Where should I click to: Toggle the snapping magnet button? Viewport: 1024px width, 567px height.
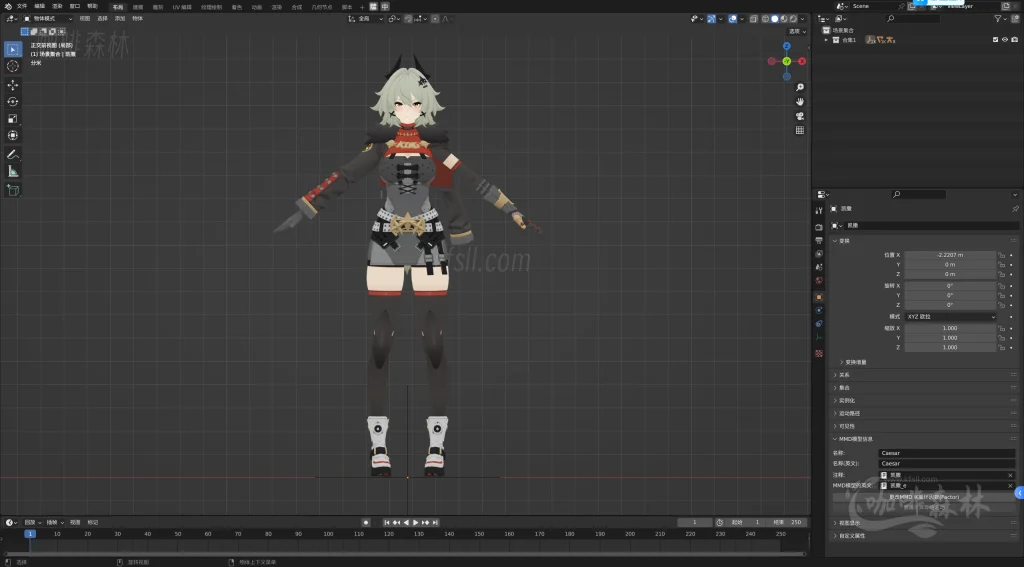(409, 19)
